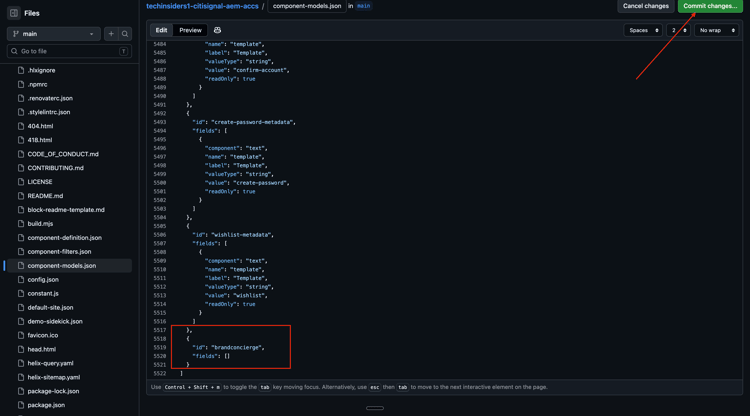Click the file icon next to config.json
Image resolution: width=750 pixels, height=416 pixels.
coord(21,279)
